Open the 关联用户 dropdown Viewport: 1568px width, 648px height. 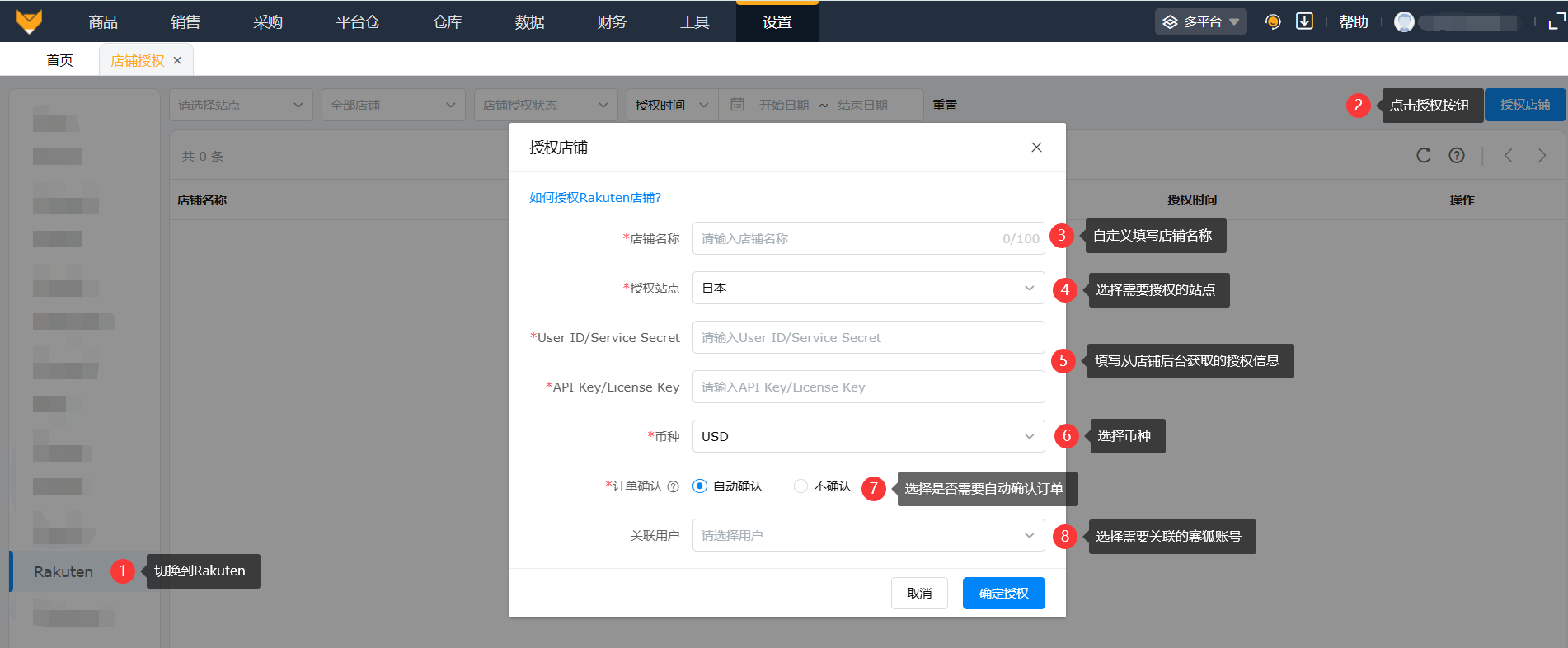click(869, 535)
